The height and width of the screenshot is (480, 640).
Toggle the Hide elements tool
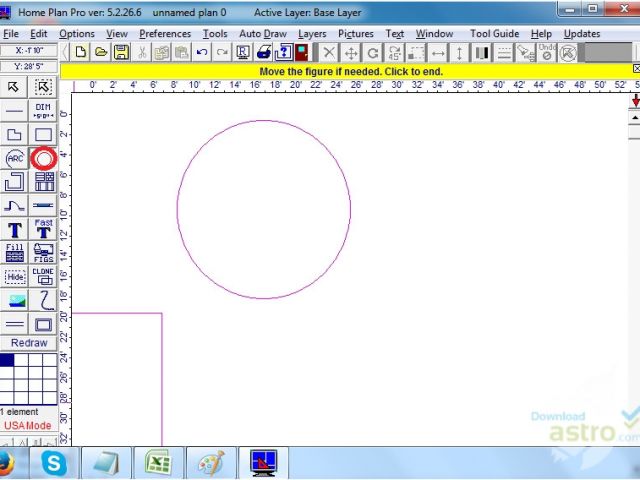tap(15, 276)
